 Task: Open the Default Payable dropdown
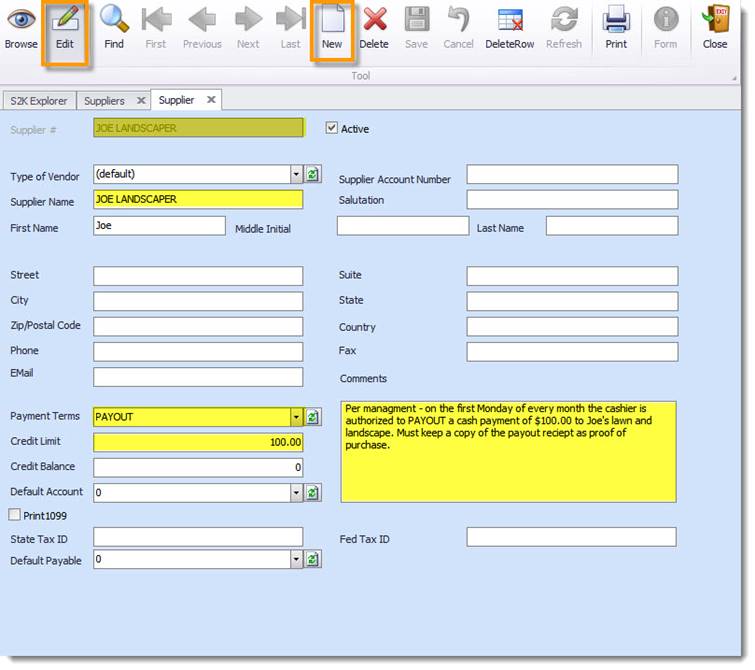pos(296,560)
